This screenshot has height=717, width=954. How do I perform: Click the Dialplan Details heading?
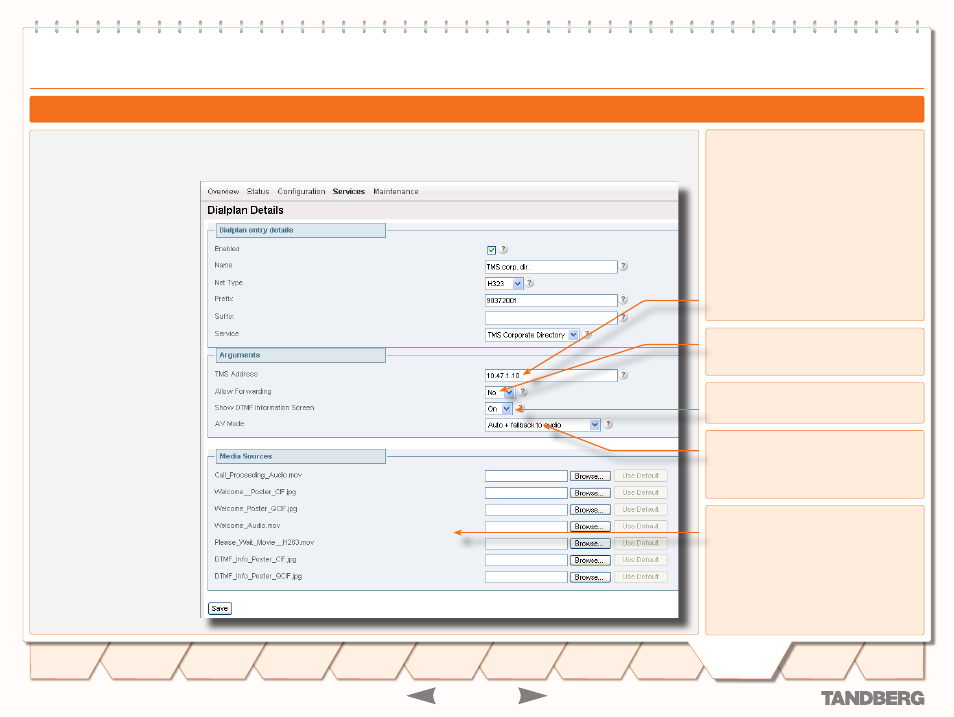(245, 210)
